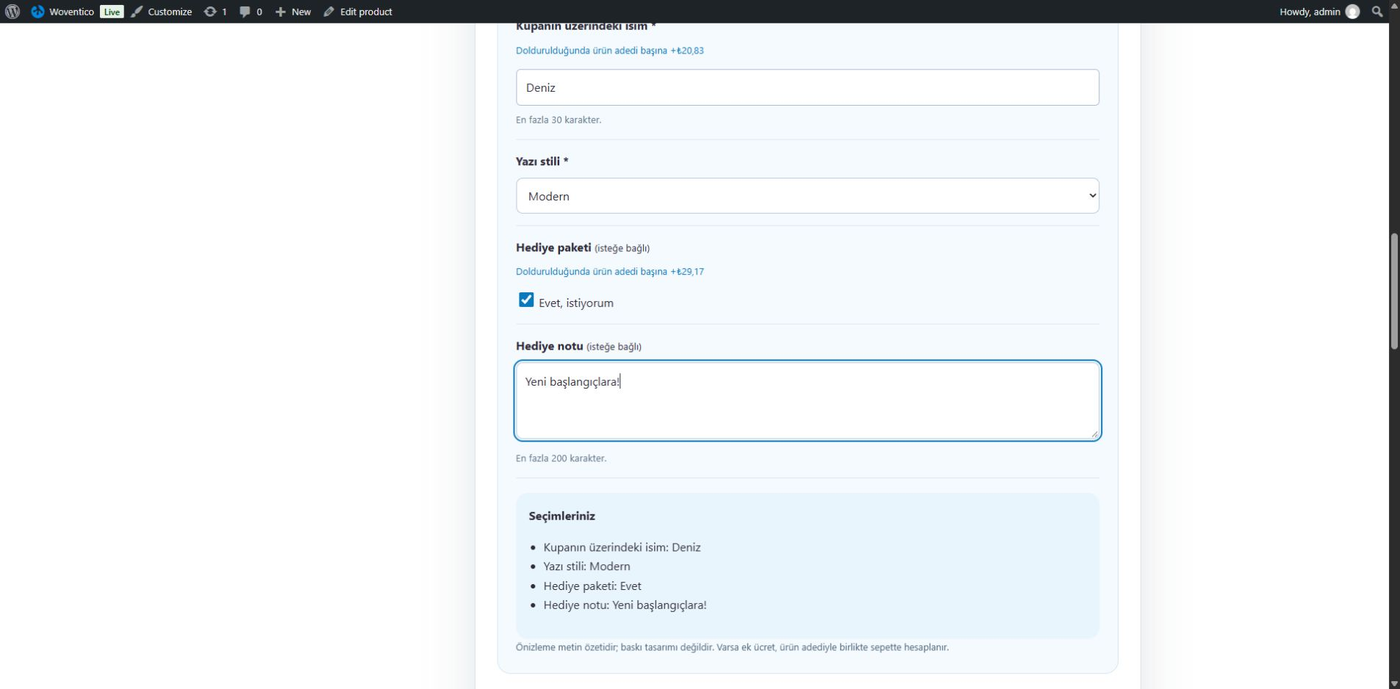Click summary row 'Kupanın üzerindeki isim: Deniz'
The height and width of the screenshot is (689, 1400).
coord(622,547)
